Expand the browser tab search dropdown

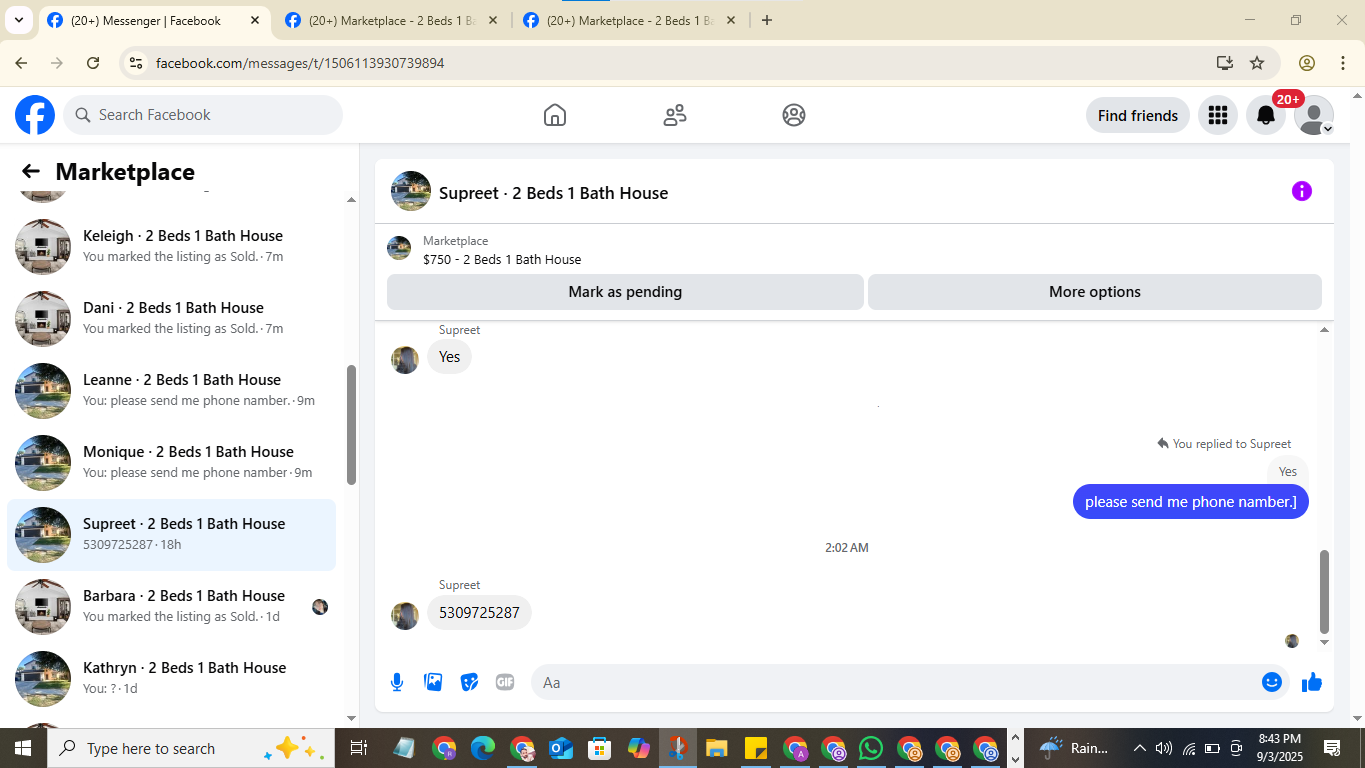[x=18, y=20]
